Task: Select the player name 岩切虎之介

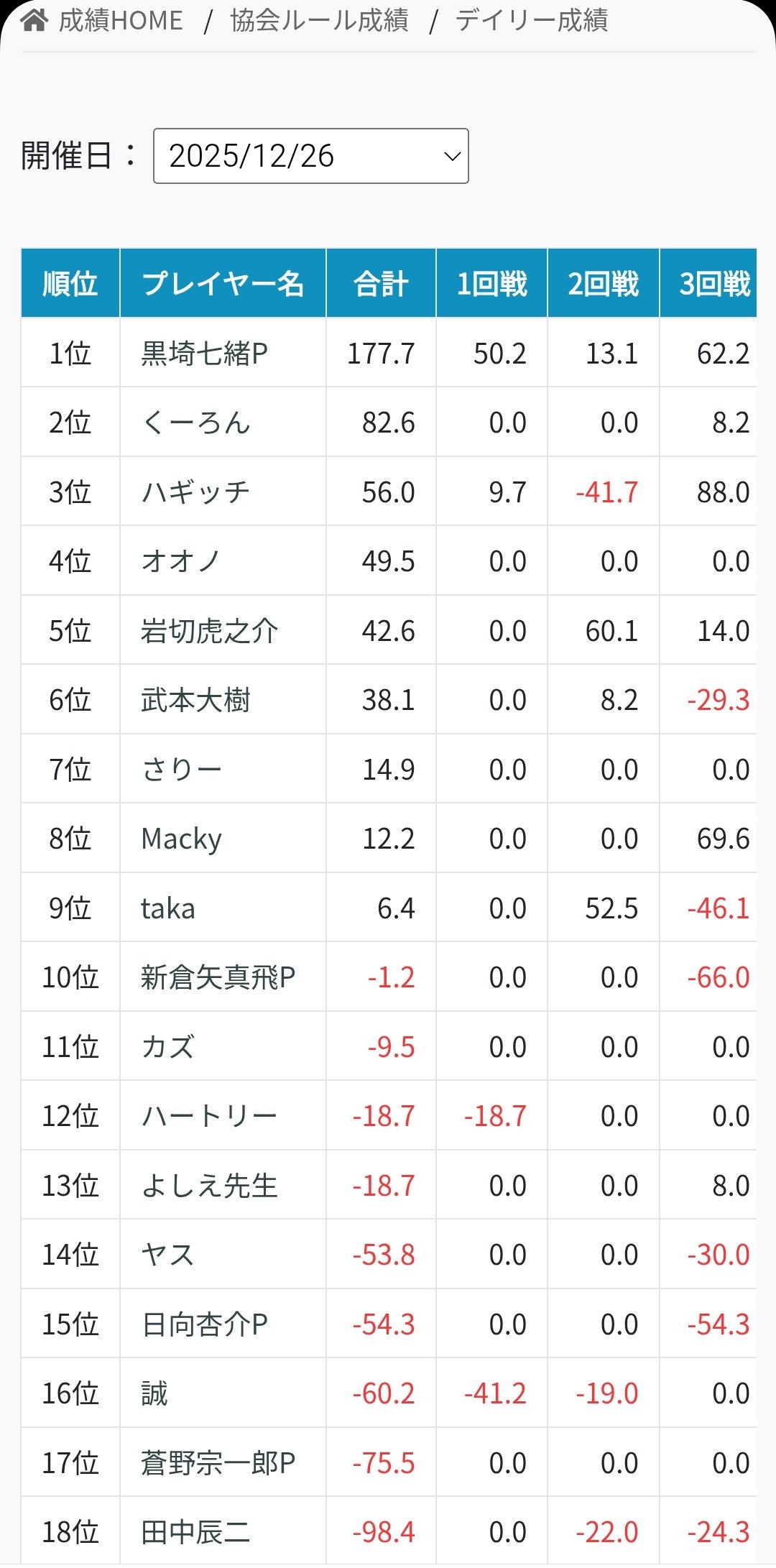Action: click(209, 631)
